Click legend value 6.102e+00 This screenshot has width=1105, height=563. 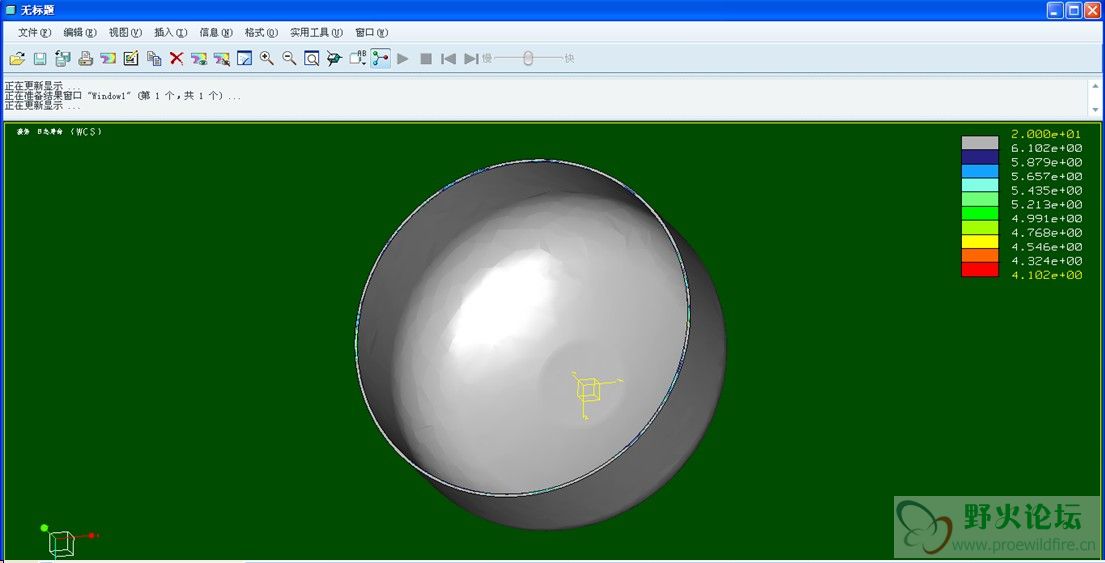[1047, 148]
